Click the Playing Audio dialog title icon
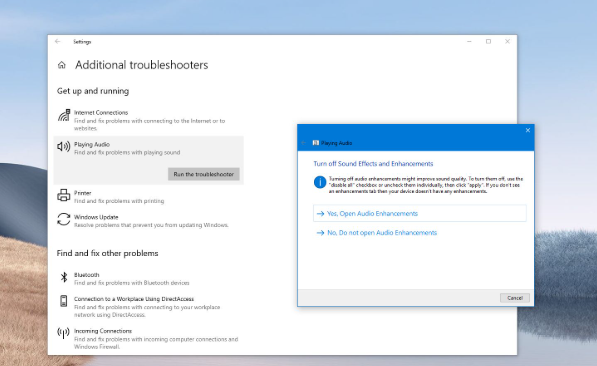This screenshot has width=597, height=366. (316, 143)
